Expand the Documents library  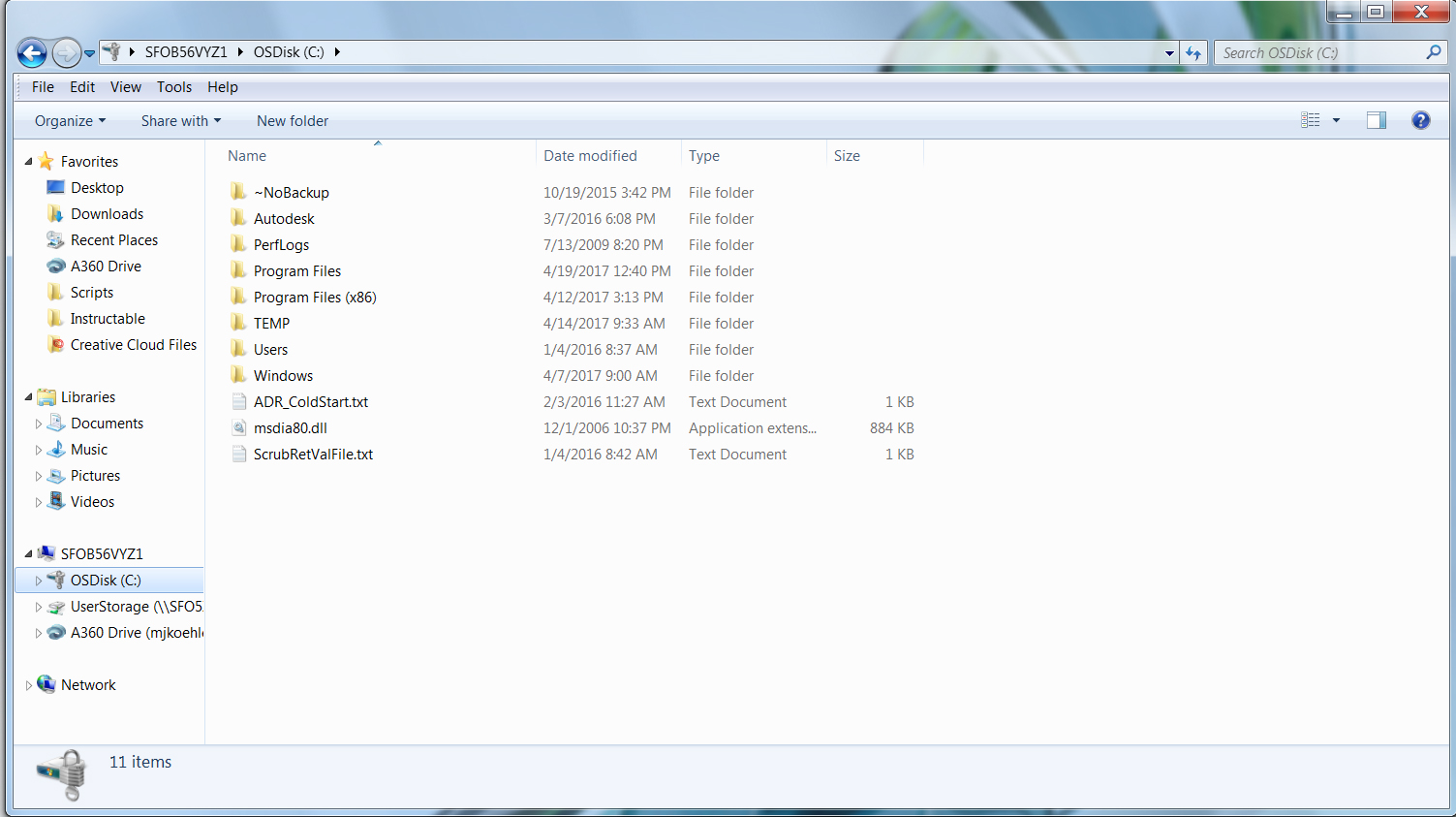click(x=39, y=424)
